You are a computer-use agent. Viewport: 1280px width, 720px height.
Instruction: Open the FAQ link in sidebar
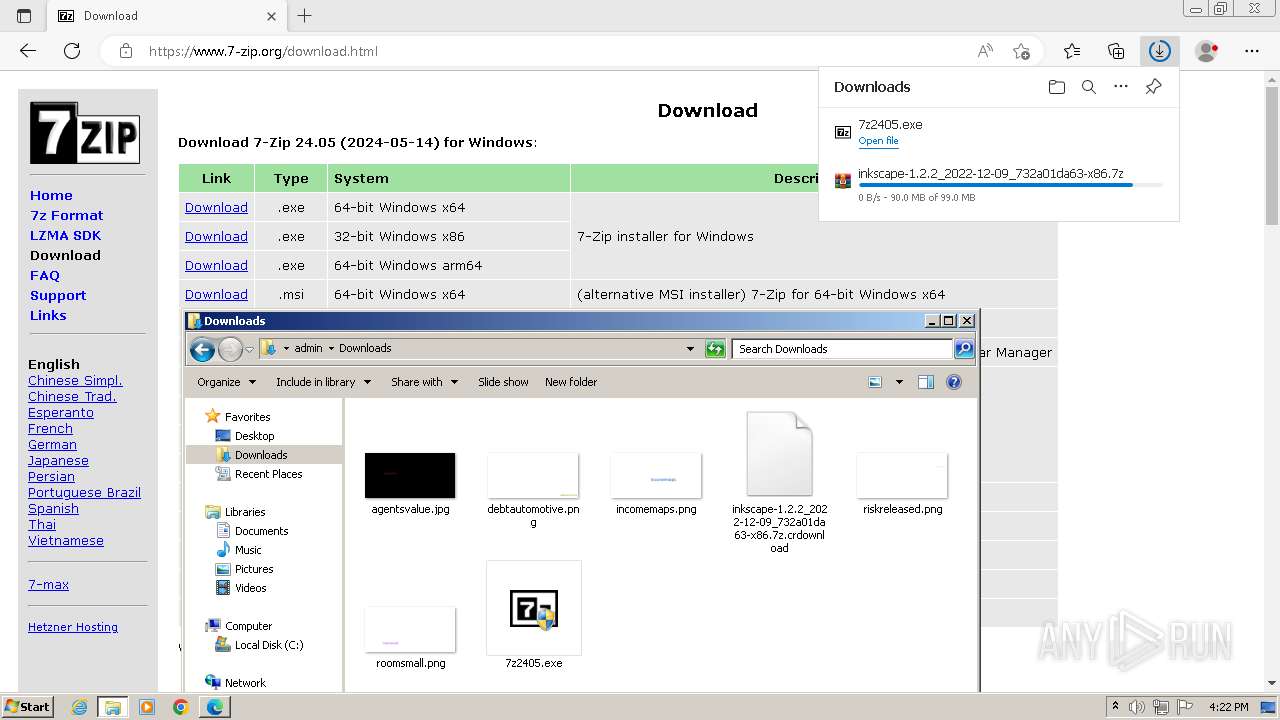(x=45, y=275)
